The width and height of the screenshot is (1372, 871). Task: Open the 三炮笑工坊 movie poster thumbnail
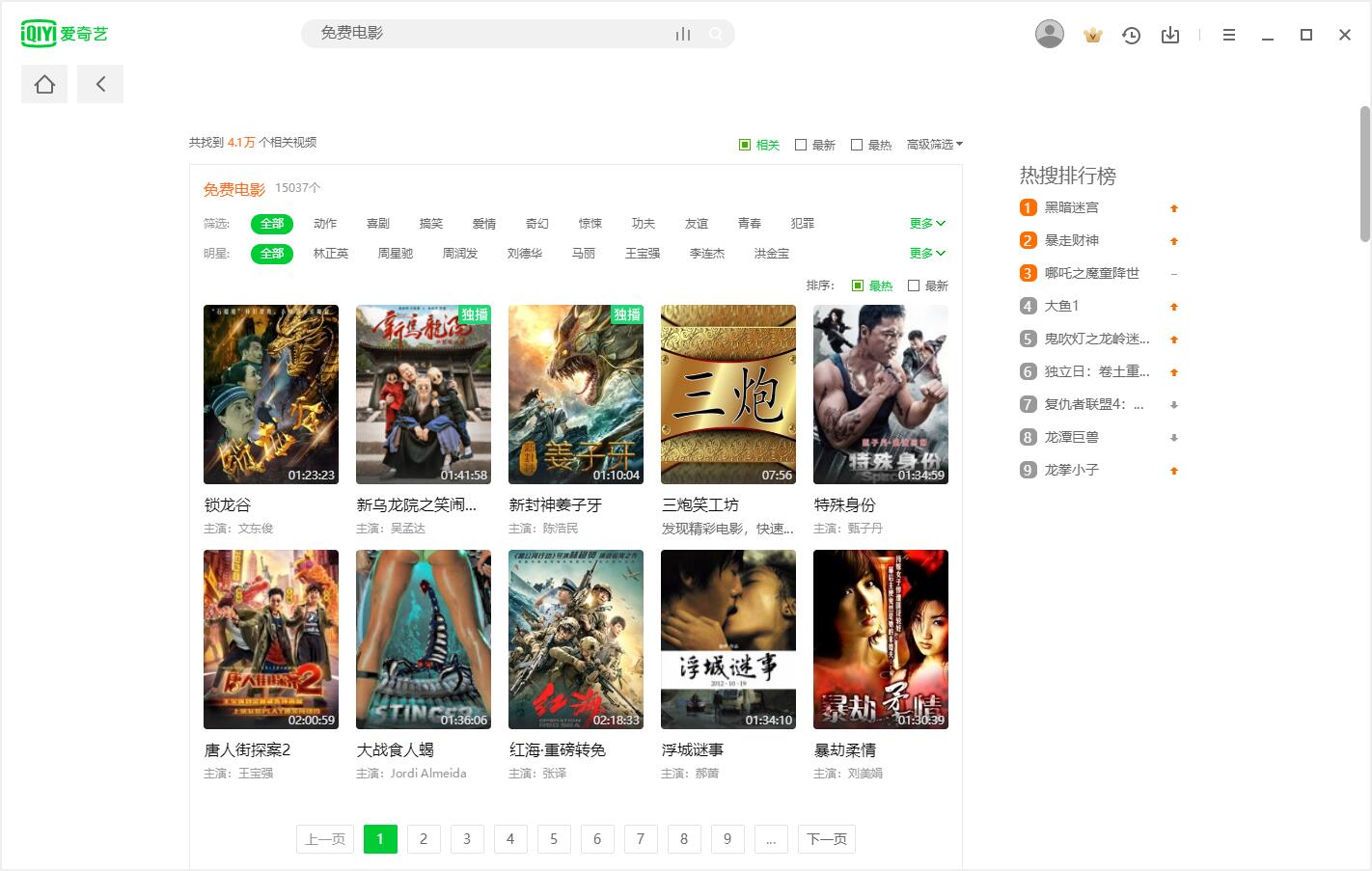[727, 394]
